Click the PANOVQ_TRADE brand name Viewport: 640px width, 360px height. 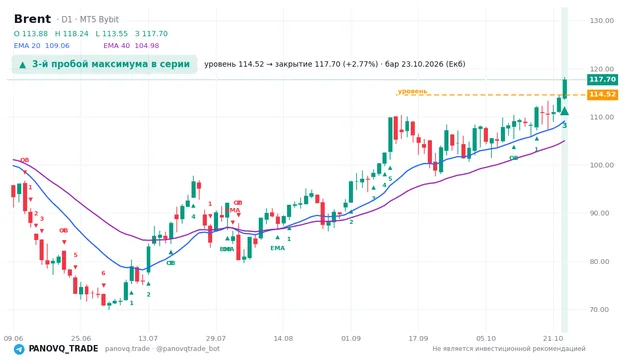[63, 349]
